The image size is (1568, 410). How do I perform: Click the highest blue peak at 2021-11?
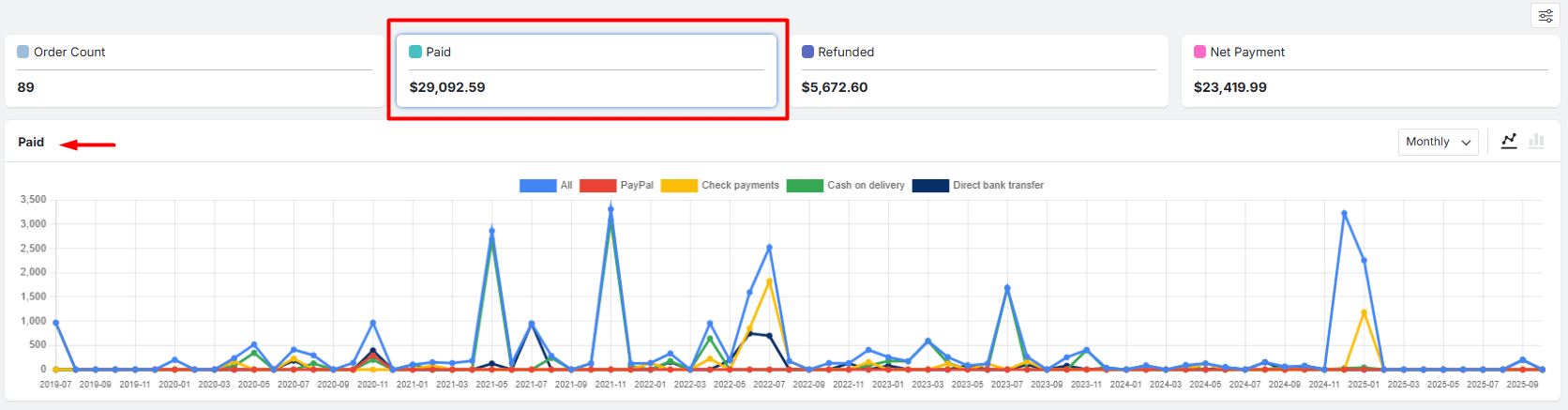point(611,209)
